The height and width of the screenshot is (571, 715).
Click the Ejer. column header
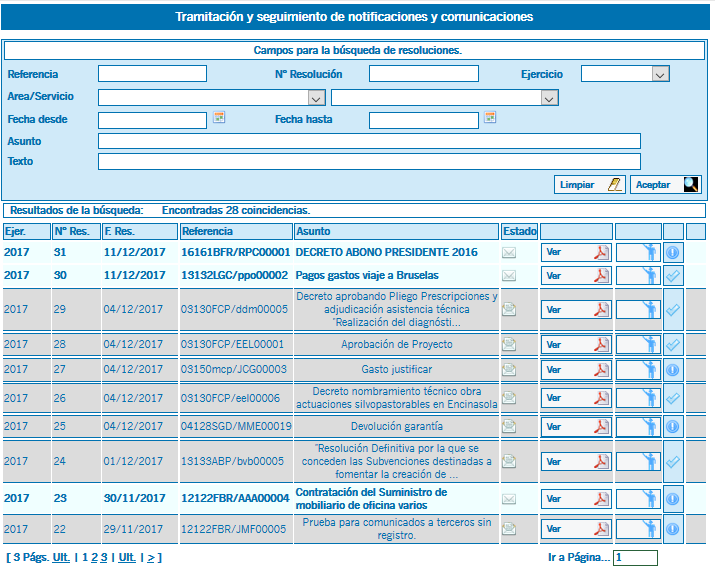[x=26, y=232]
